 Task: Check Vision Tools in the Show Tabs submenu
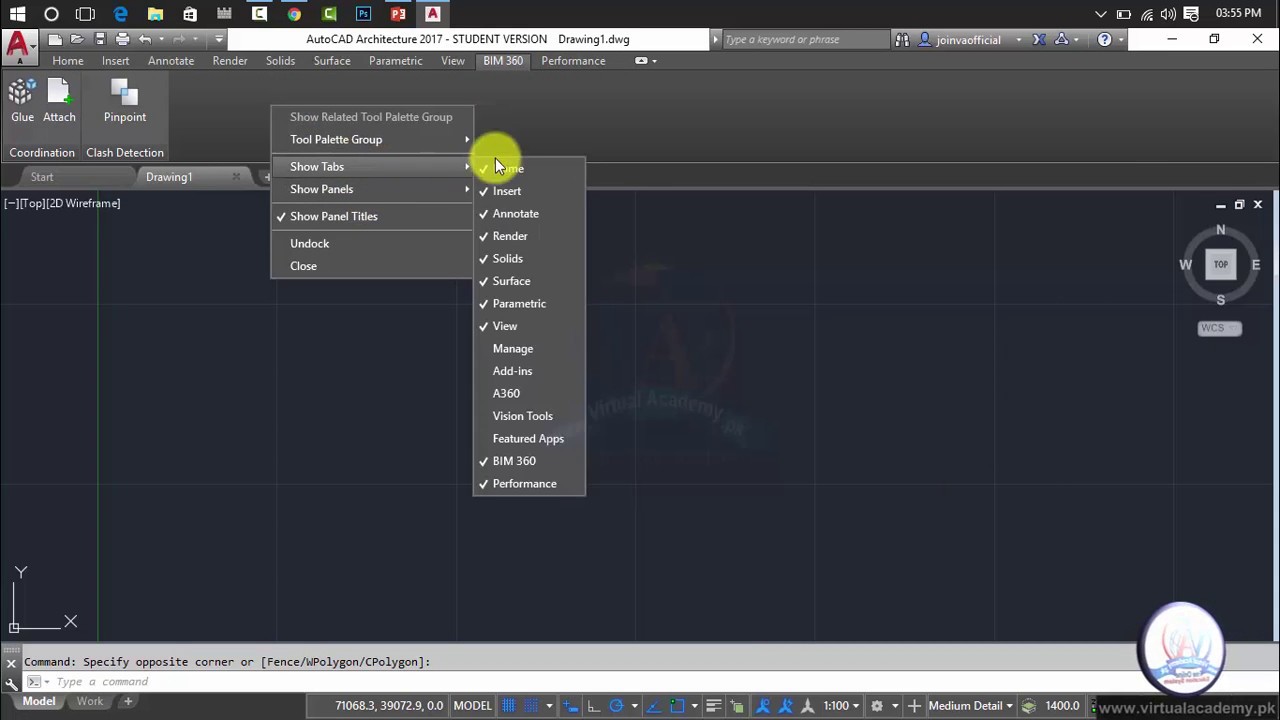[529, 416]
